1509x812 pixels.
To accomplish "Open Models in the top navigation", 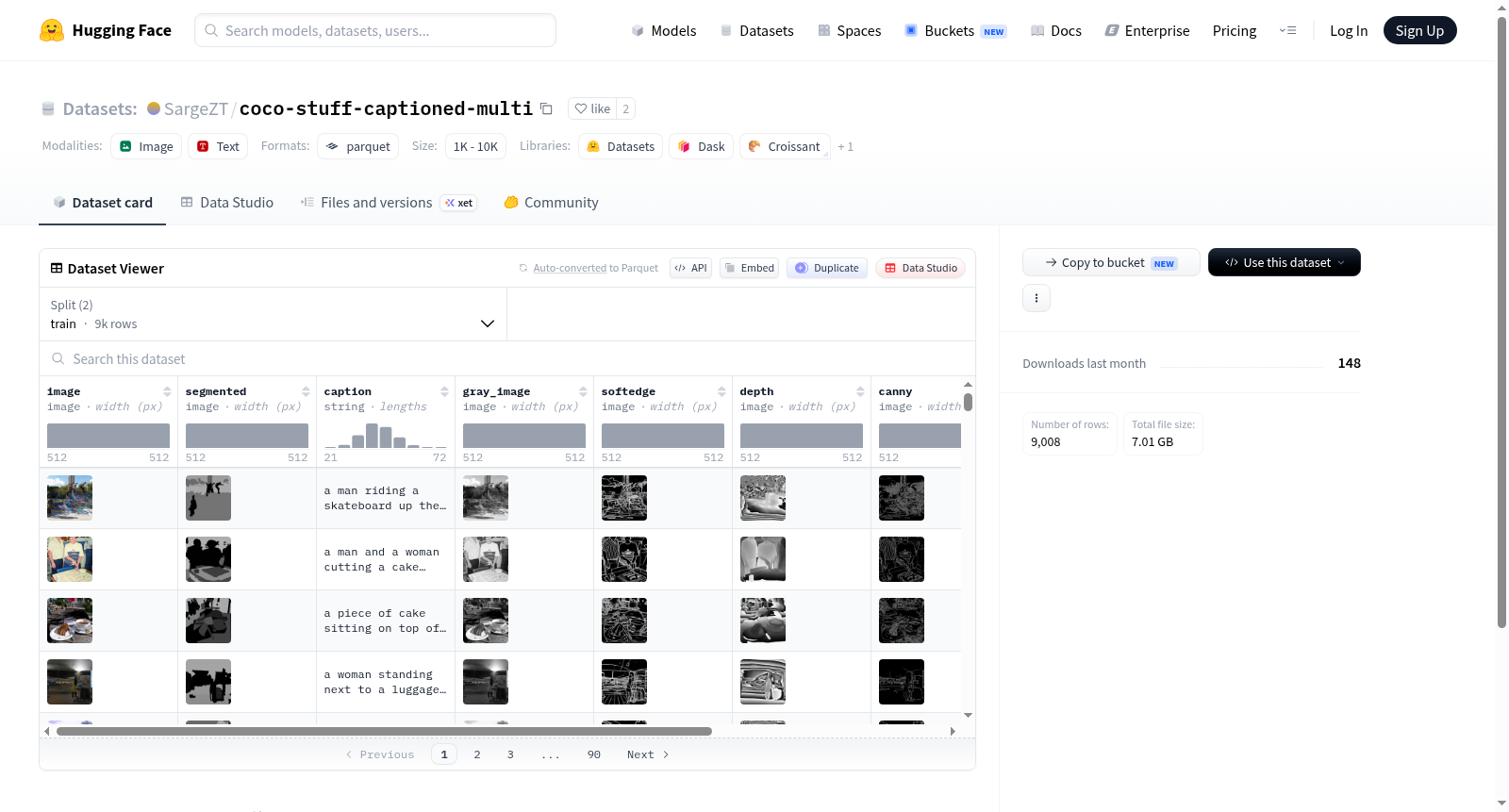I will pos(664,30).
